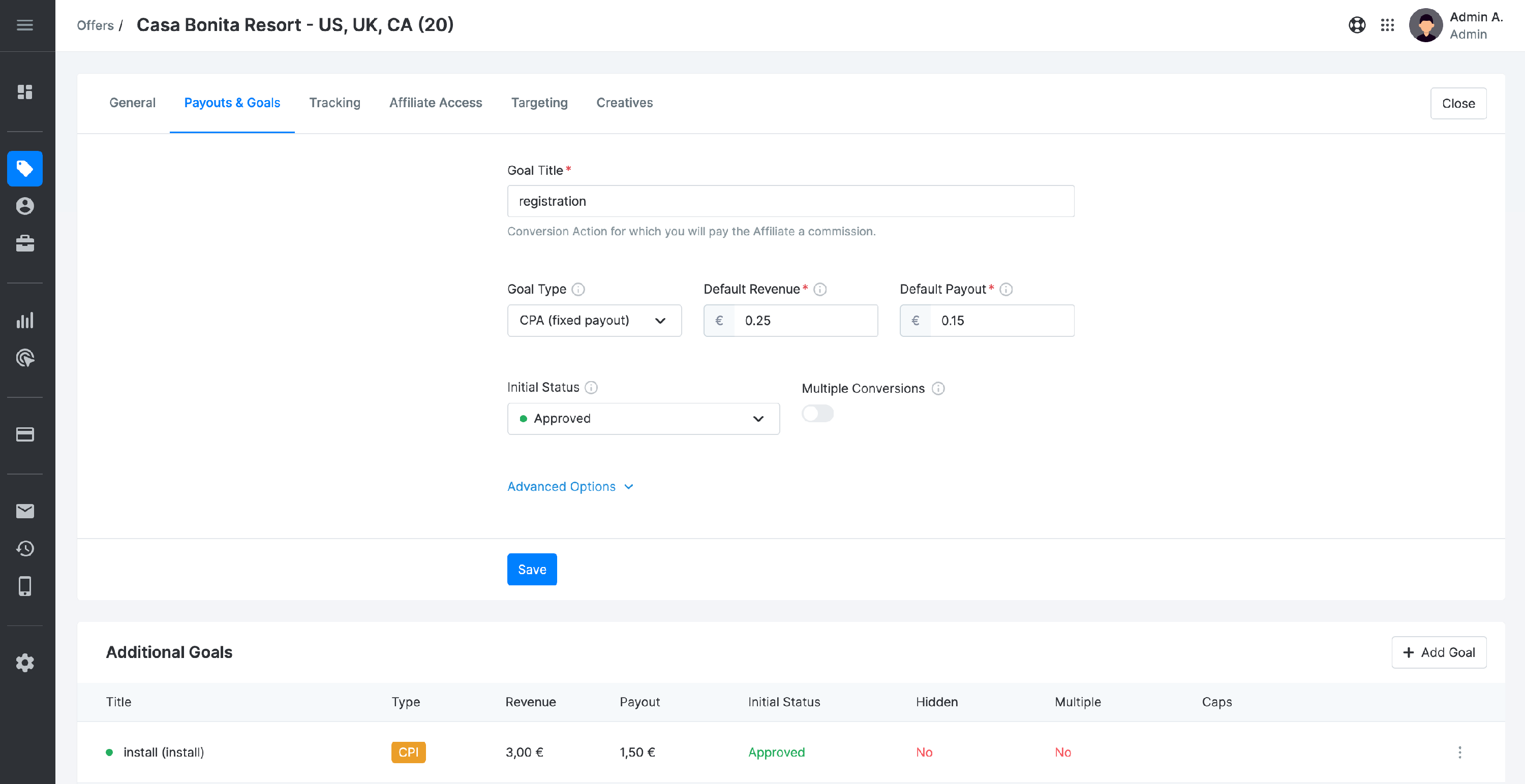The height and width of the screenshot is (784, 1525).
Task: Open the briefcase Advertisers icon in sidebar
Action: 25,243
